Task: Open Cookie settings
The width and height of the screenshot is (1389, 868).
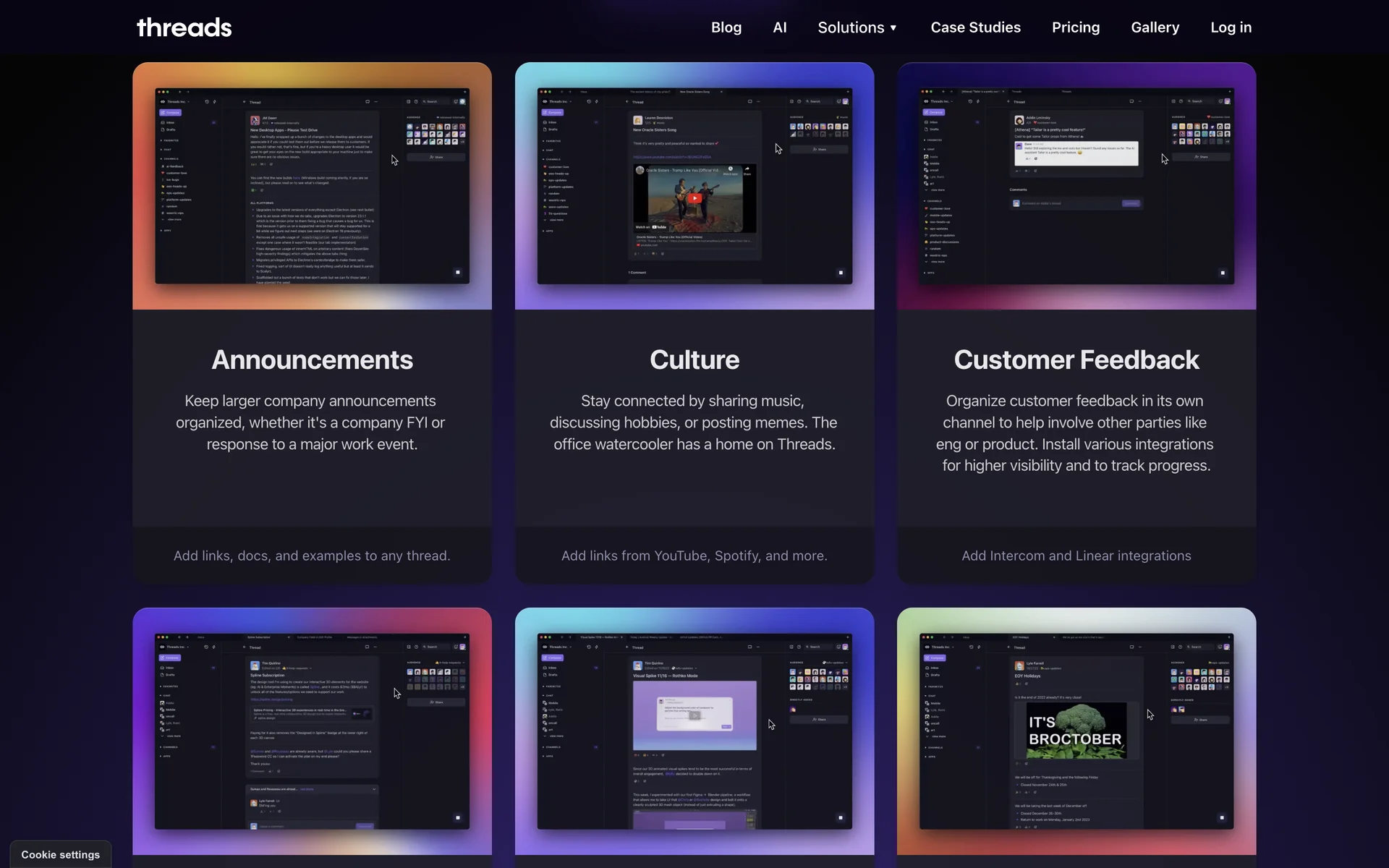Action: (x=61, y=854)
